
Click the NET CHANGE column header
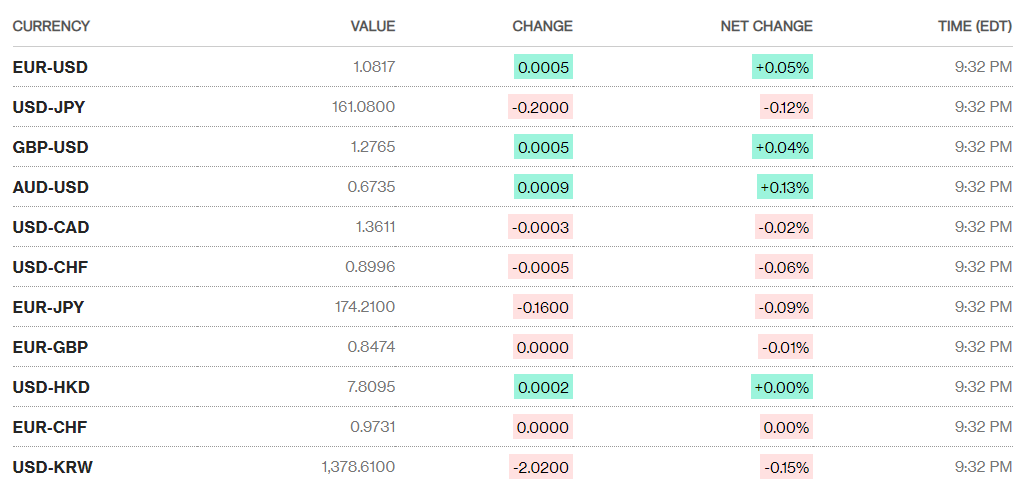(x=766, y=26)
